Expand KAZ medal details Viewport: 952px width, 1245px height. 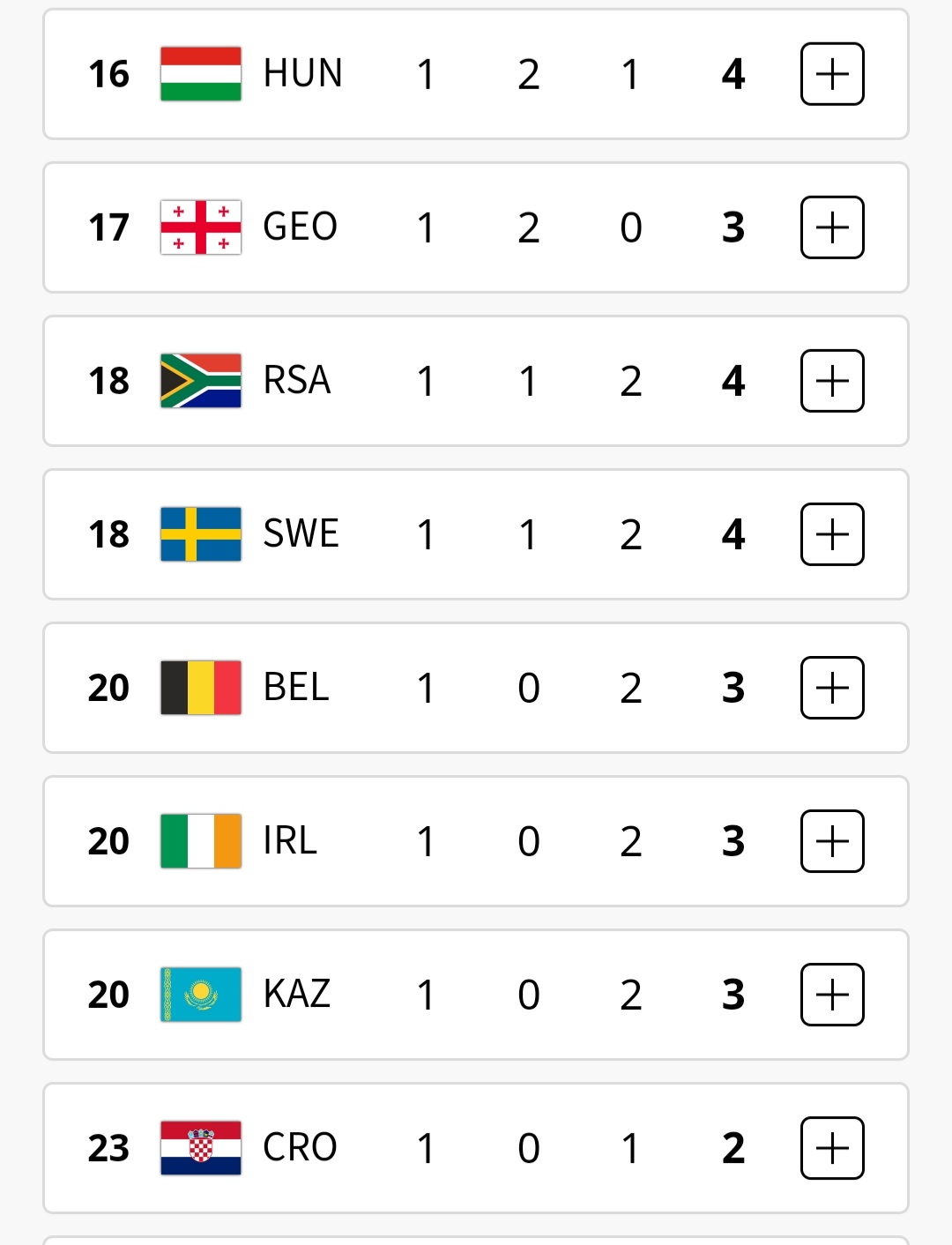coord(832,995)
